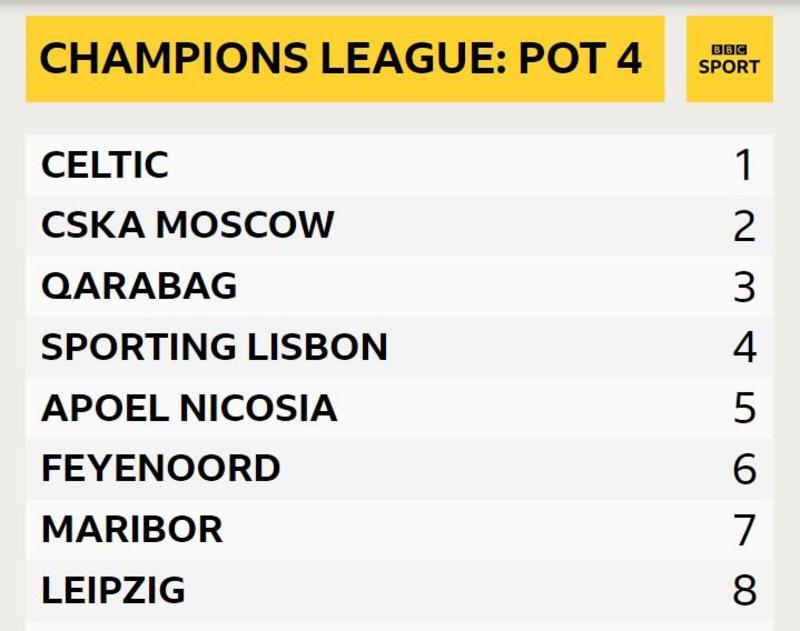Image resolution: width=800 pixels, height=631 pixels.
Task: Click number 7 in the Maribor row
Action: pyautogui.click(x=743, y=530)
